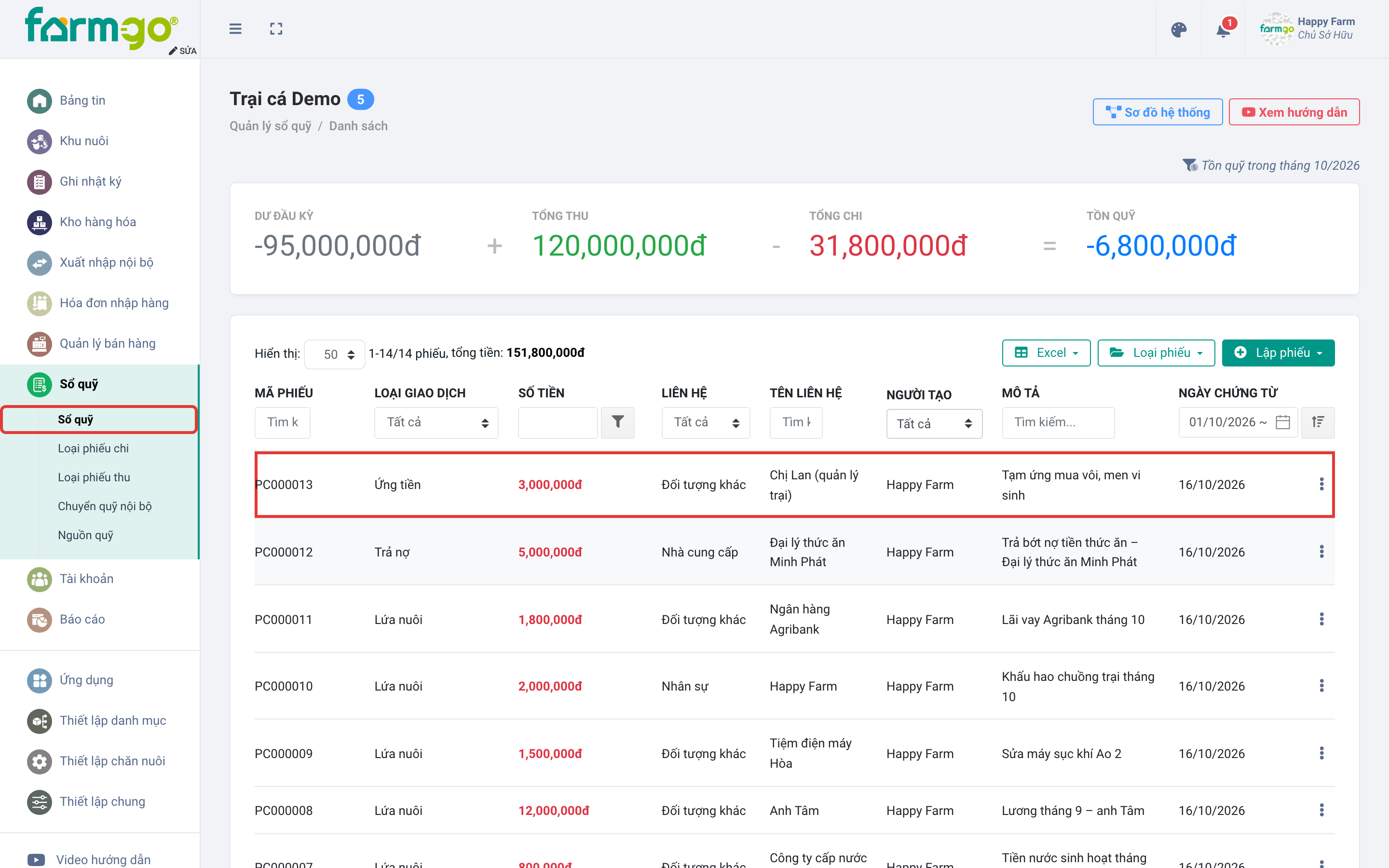Image resolution: width=1389 pixels, height=868 pixels.
Task: Click the fullscreen expand icon
Action: coord(276,29)
